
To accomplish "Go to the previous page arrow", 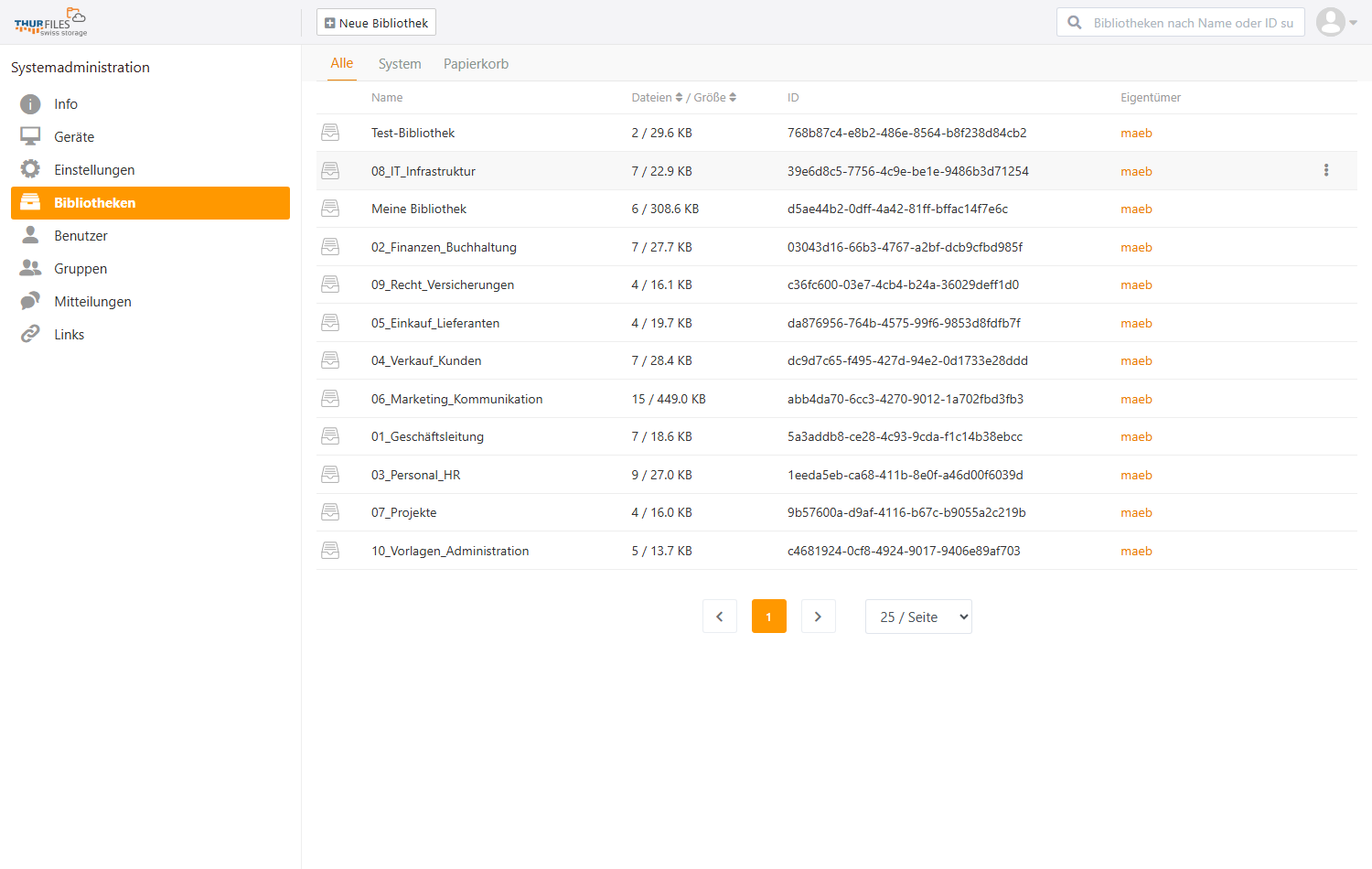I will (x=720, y=617).
